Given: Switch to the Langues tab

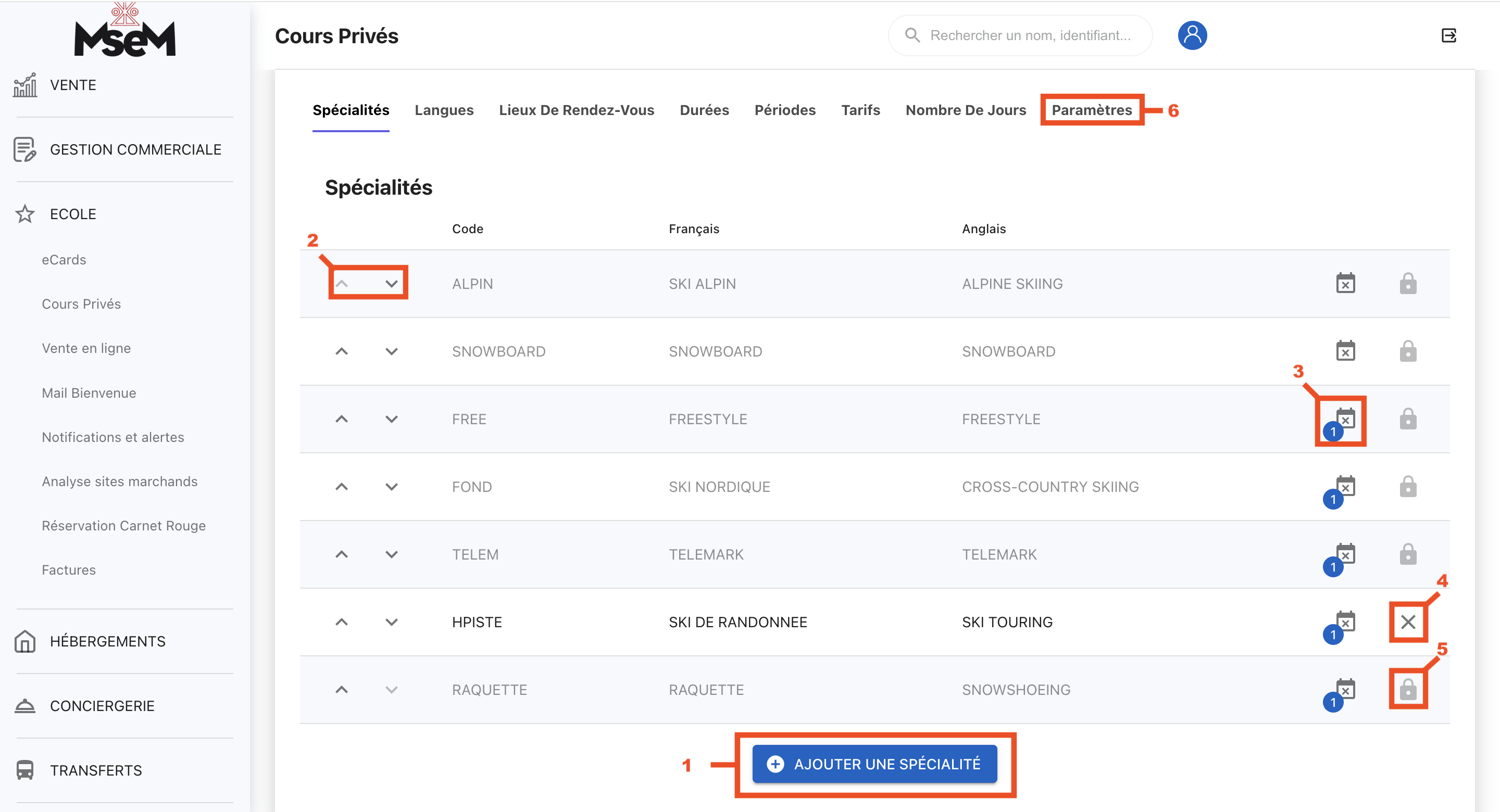Looking at the screenshot, I should click(444, 110).
